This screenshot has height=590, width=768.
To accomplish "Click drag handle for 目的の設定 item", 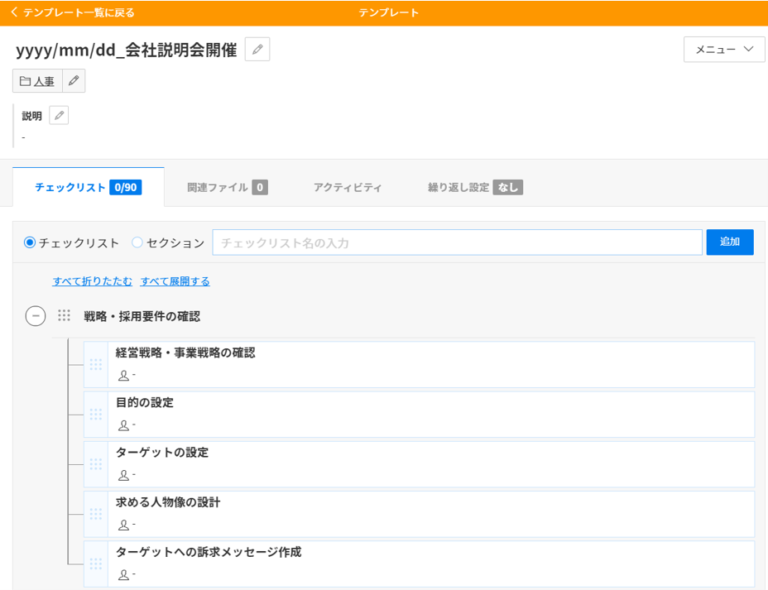I will click(x=96, y=414).
